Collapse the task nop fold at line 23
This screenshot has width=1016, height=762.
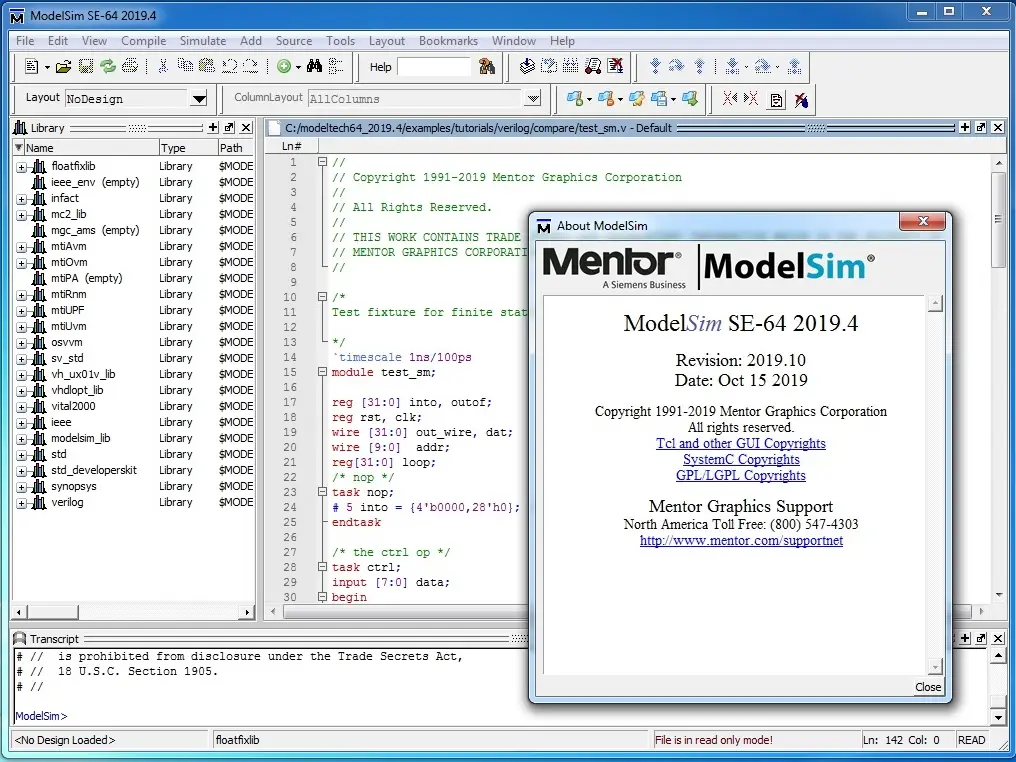click(x=322, y=492)
